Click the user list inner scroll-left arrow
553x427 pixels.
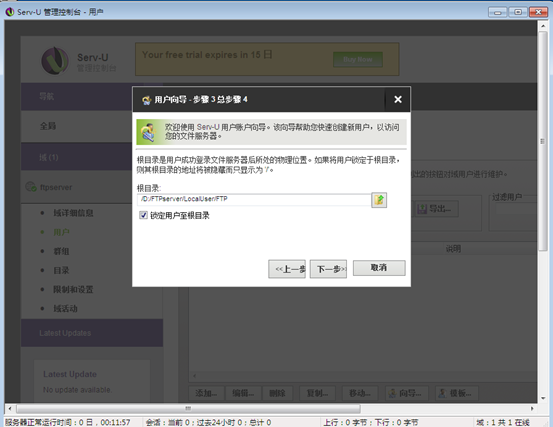coord(194,376)
